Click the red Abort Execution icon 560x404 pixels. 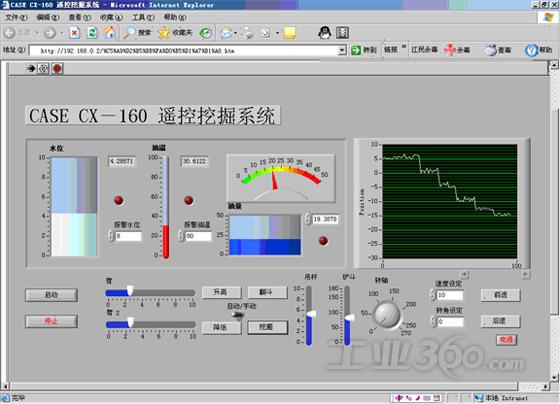coord(57,68)
